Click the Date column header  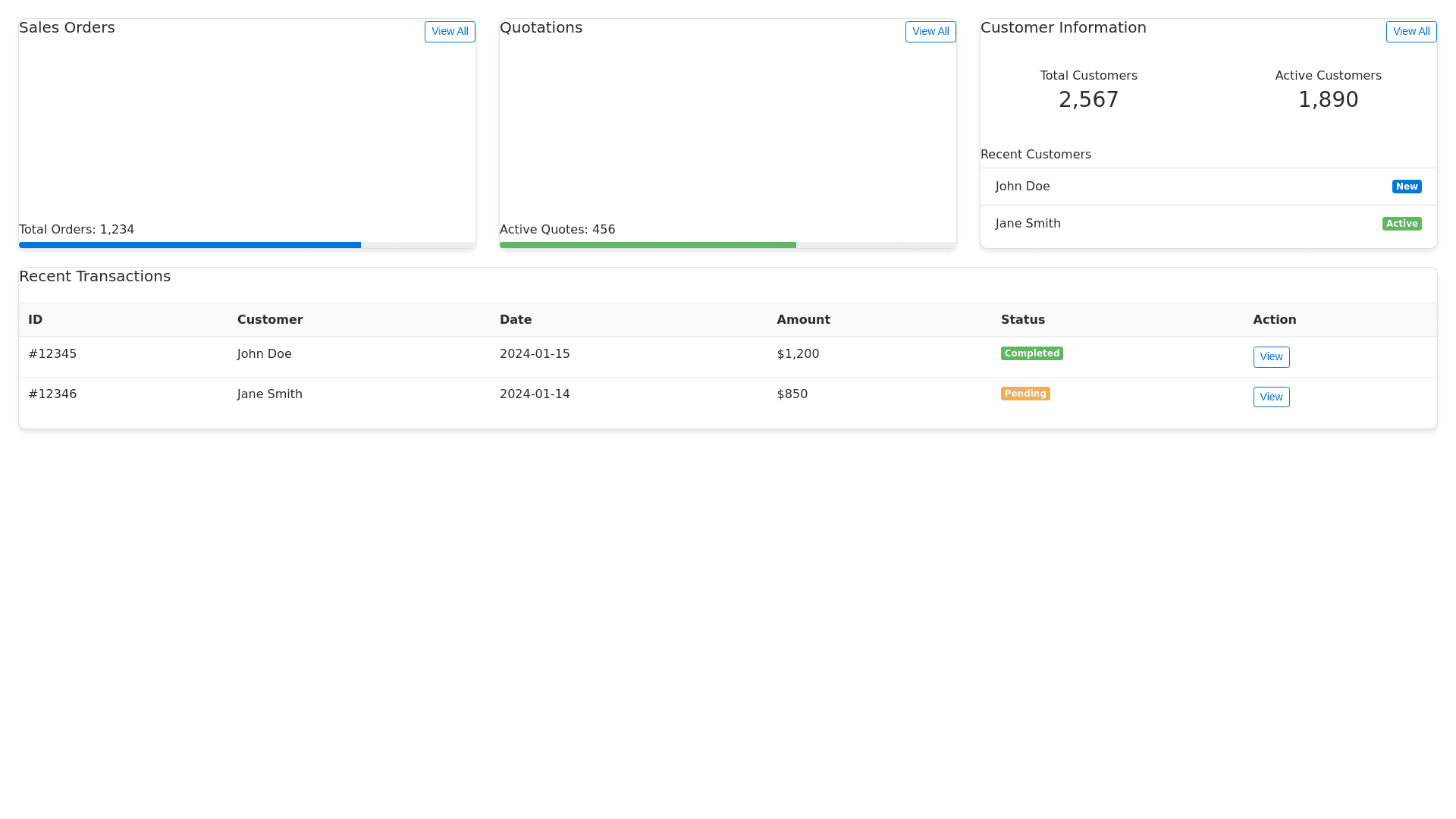516,320
